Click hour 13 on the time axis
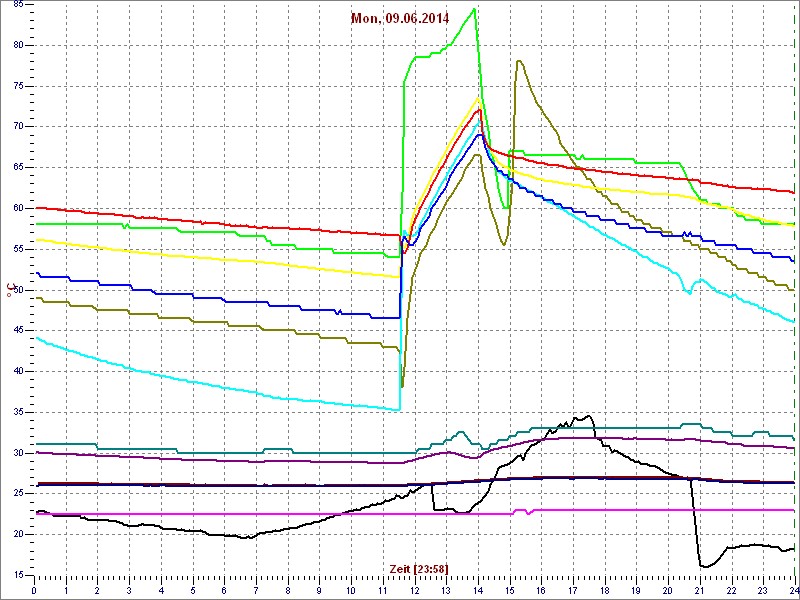The width and height of the screenshot is (800, 600). coord(446,590)
